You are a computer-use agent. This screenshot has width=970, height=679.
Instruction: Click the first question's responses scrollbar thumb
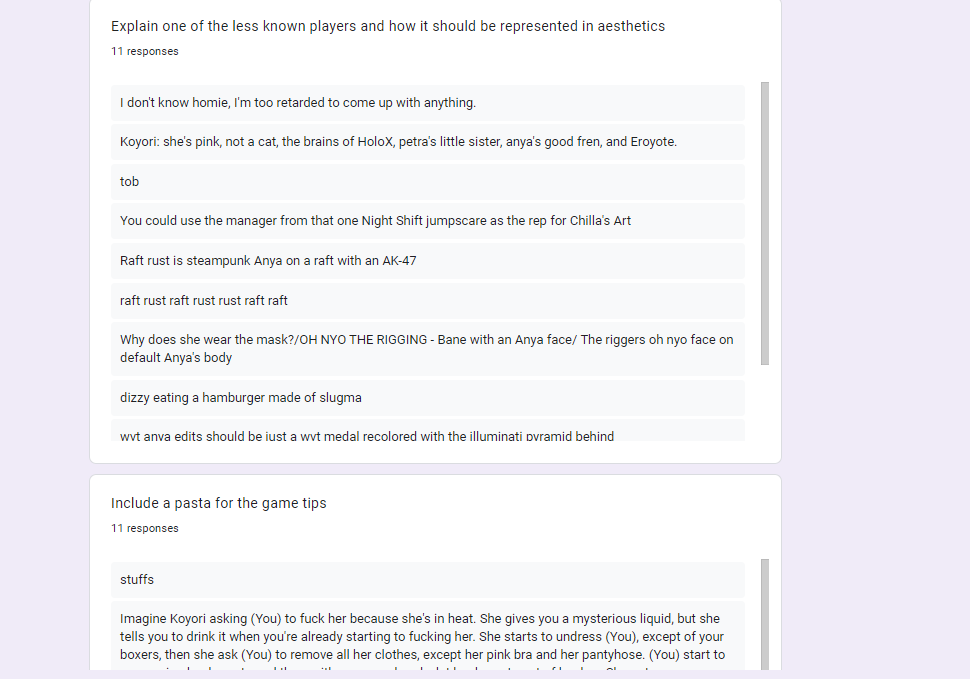pos(765,223)
